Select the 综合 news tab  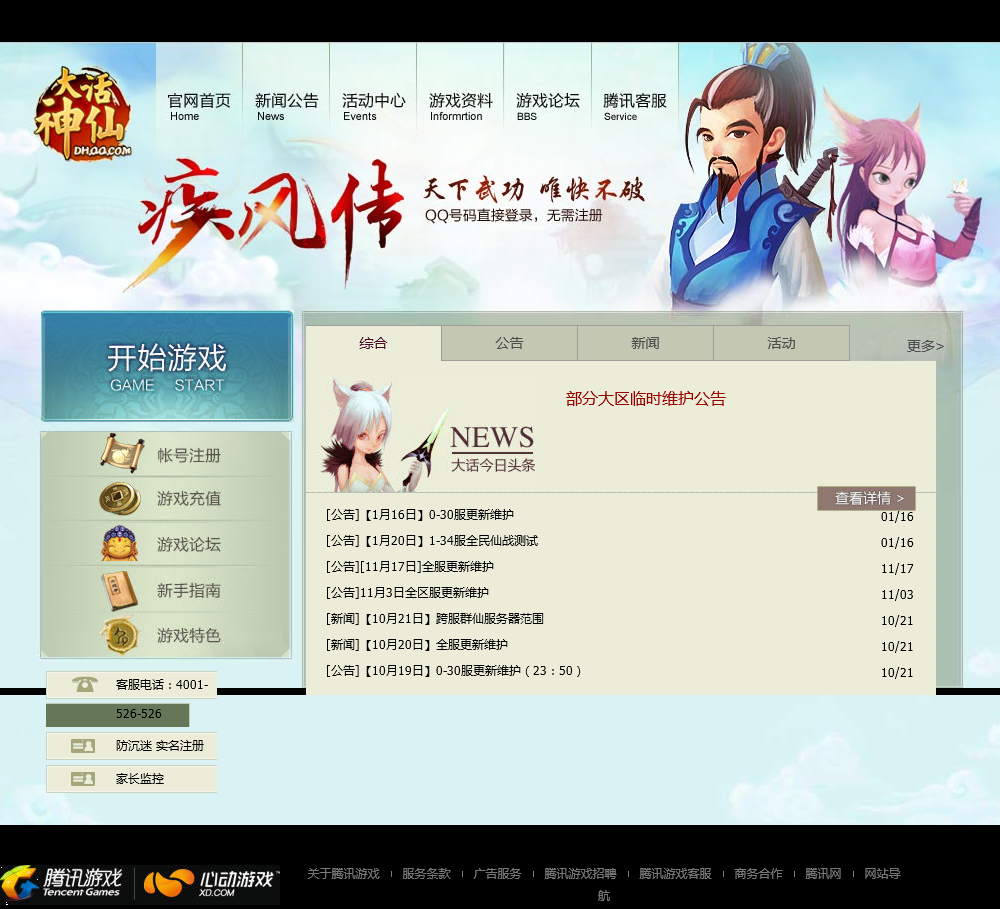[373, 343]
